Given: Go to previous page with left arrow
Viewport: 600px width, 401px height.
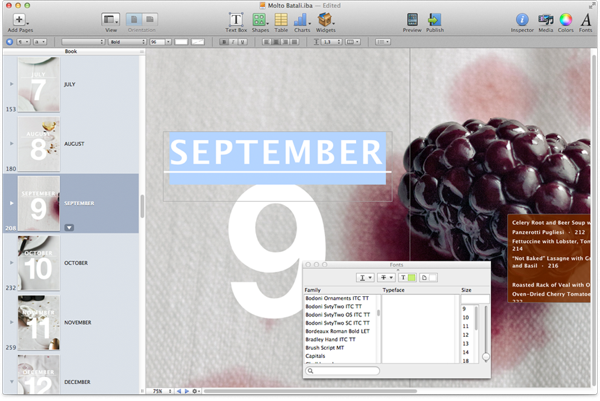Looking at the screenshot, I should tap(179, 391).
